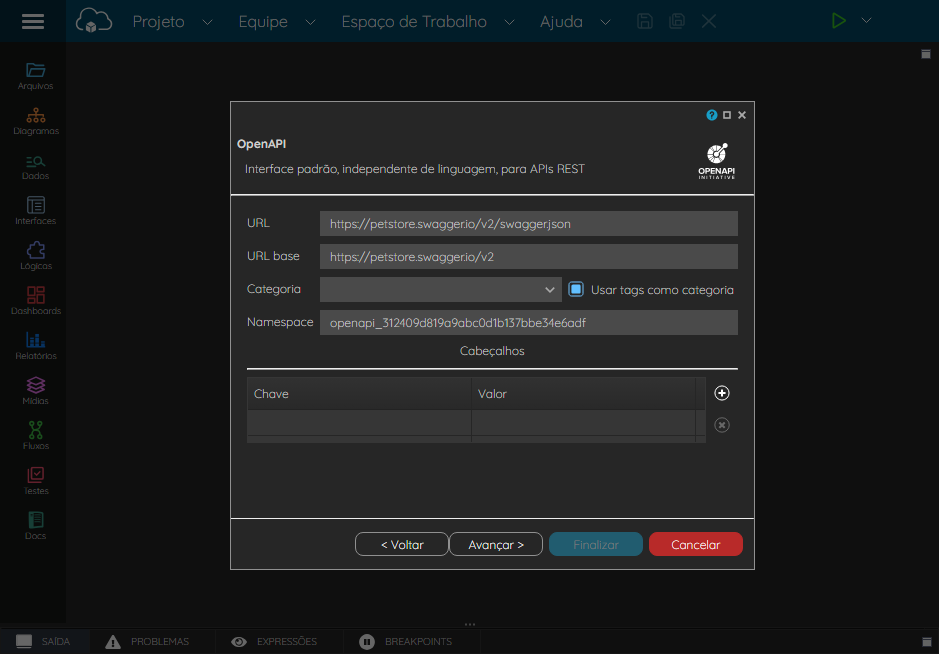939x654 pixels.
Task: Click the < Voltar button
Action: pyautogui.click(x=402, y=544)
